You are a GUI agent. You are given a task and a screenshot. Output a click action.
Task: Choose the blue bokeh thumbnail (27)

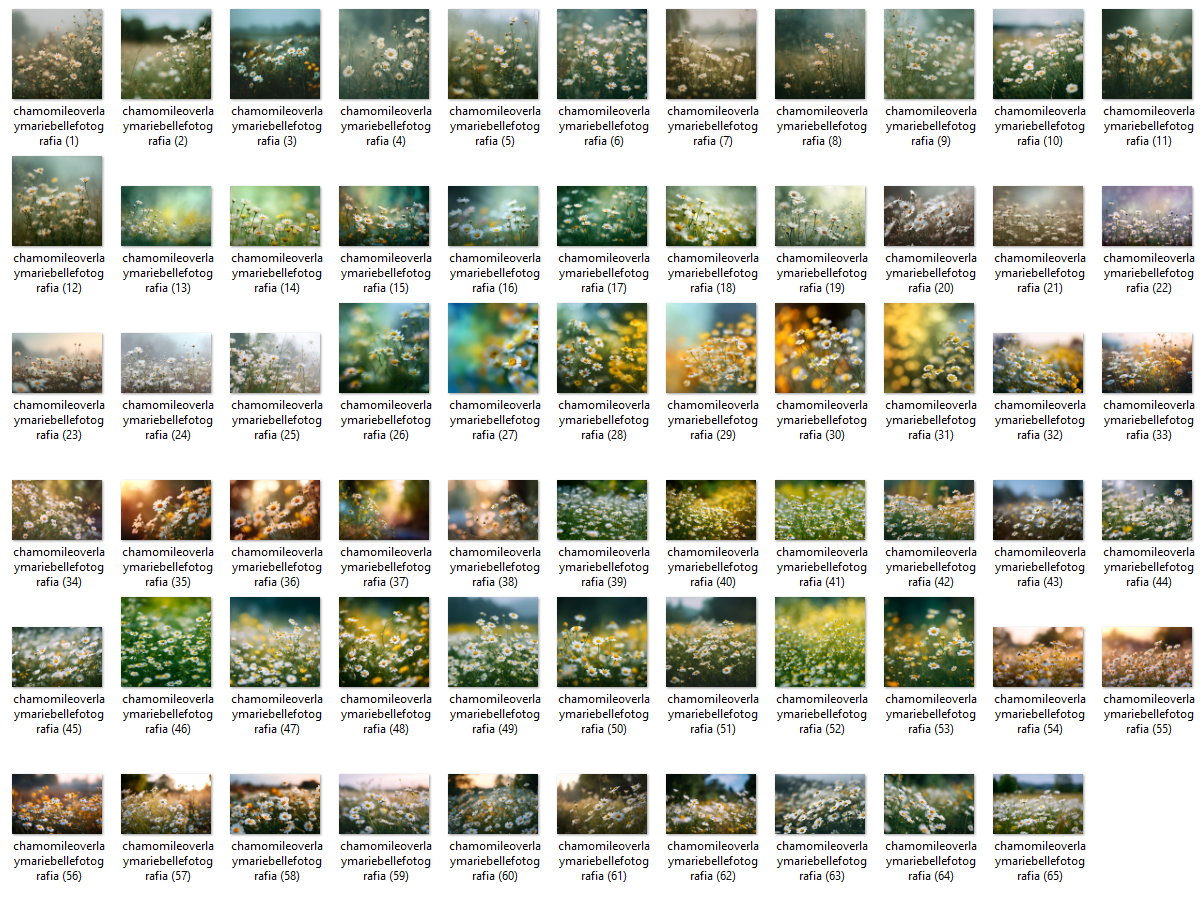point(493,348)
